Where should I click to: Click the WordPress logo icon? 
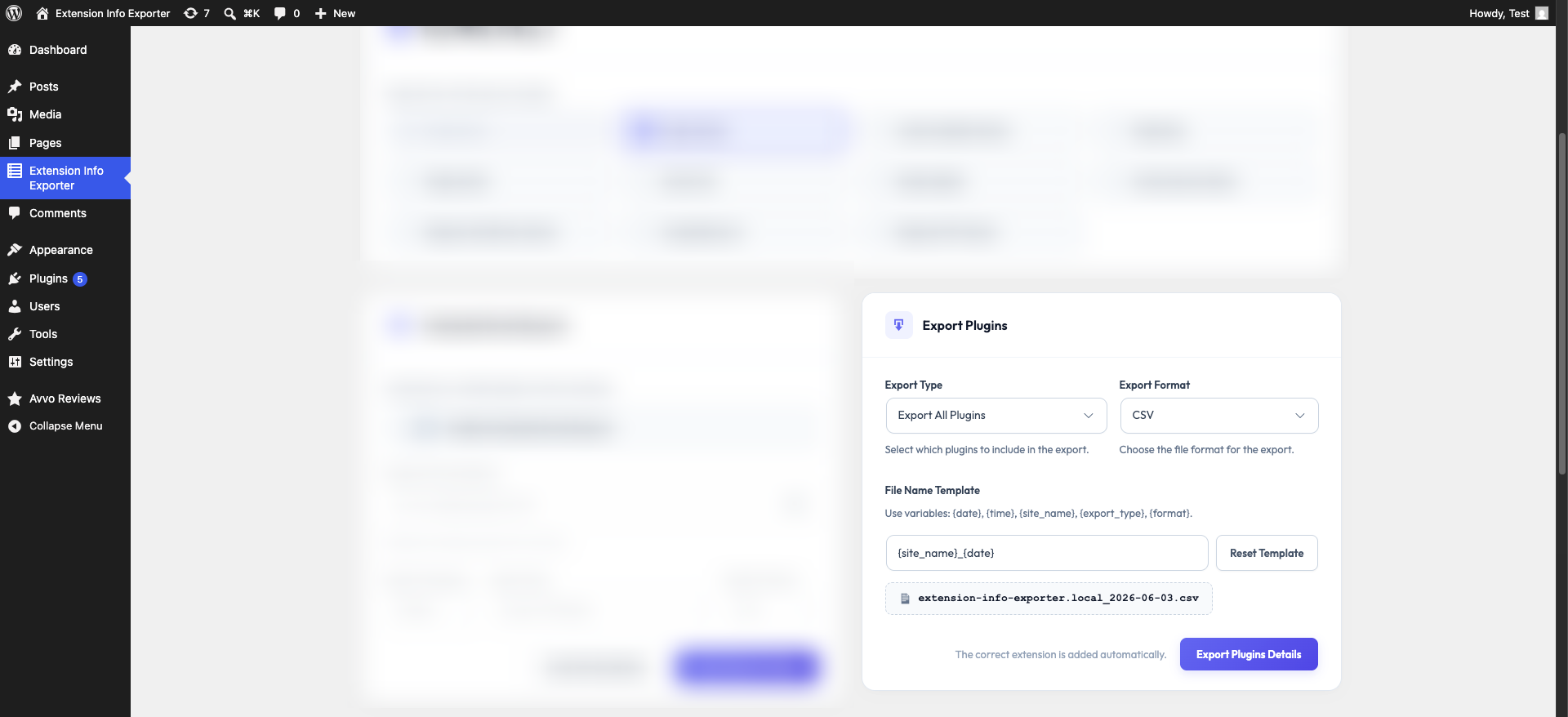click(x=14, y=13)
